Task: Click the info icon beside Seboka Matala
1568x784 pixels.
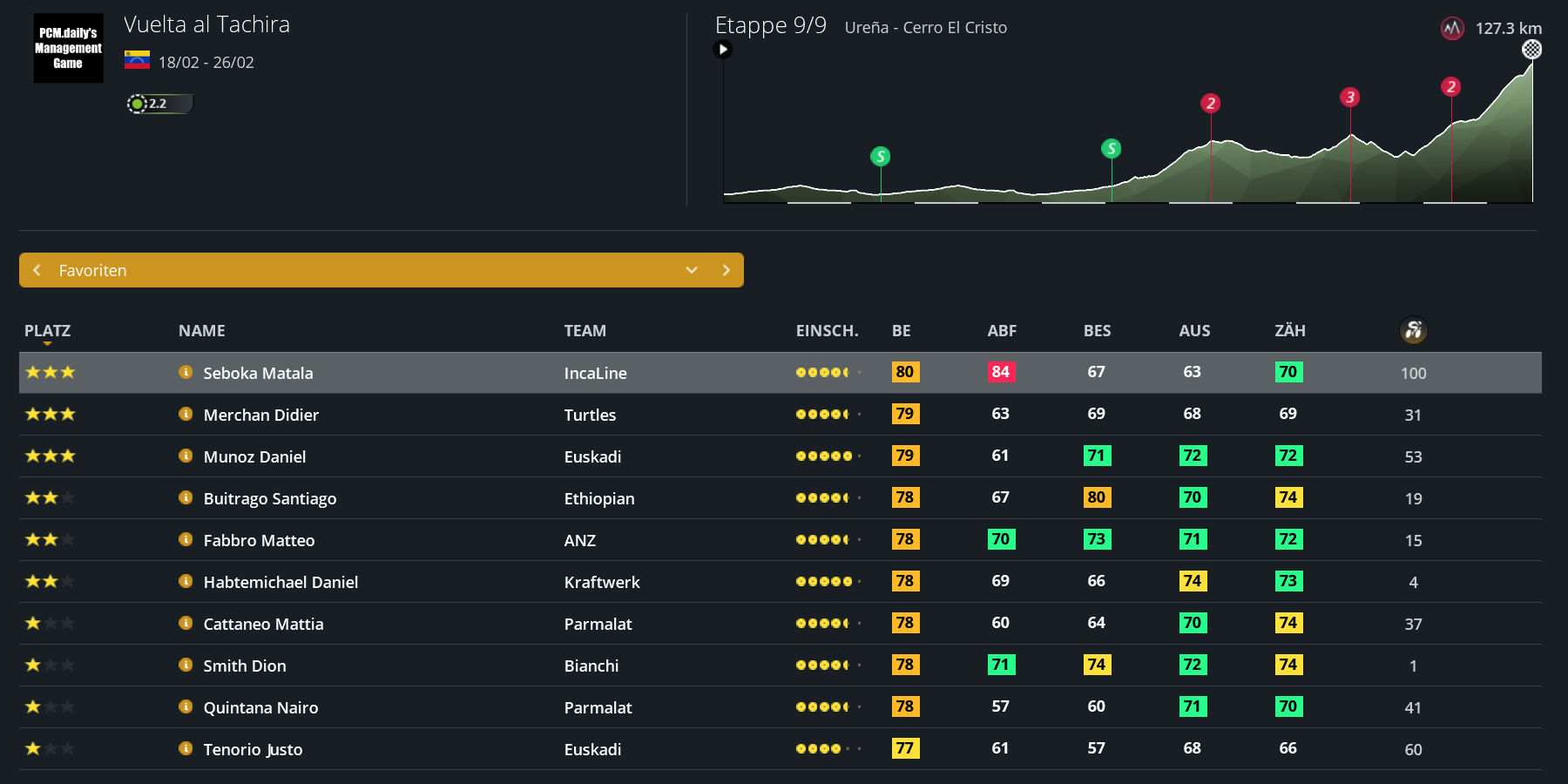Action: (x=186, y=372)
